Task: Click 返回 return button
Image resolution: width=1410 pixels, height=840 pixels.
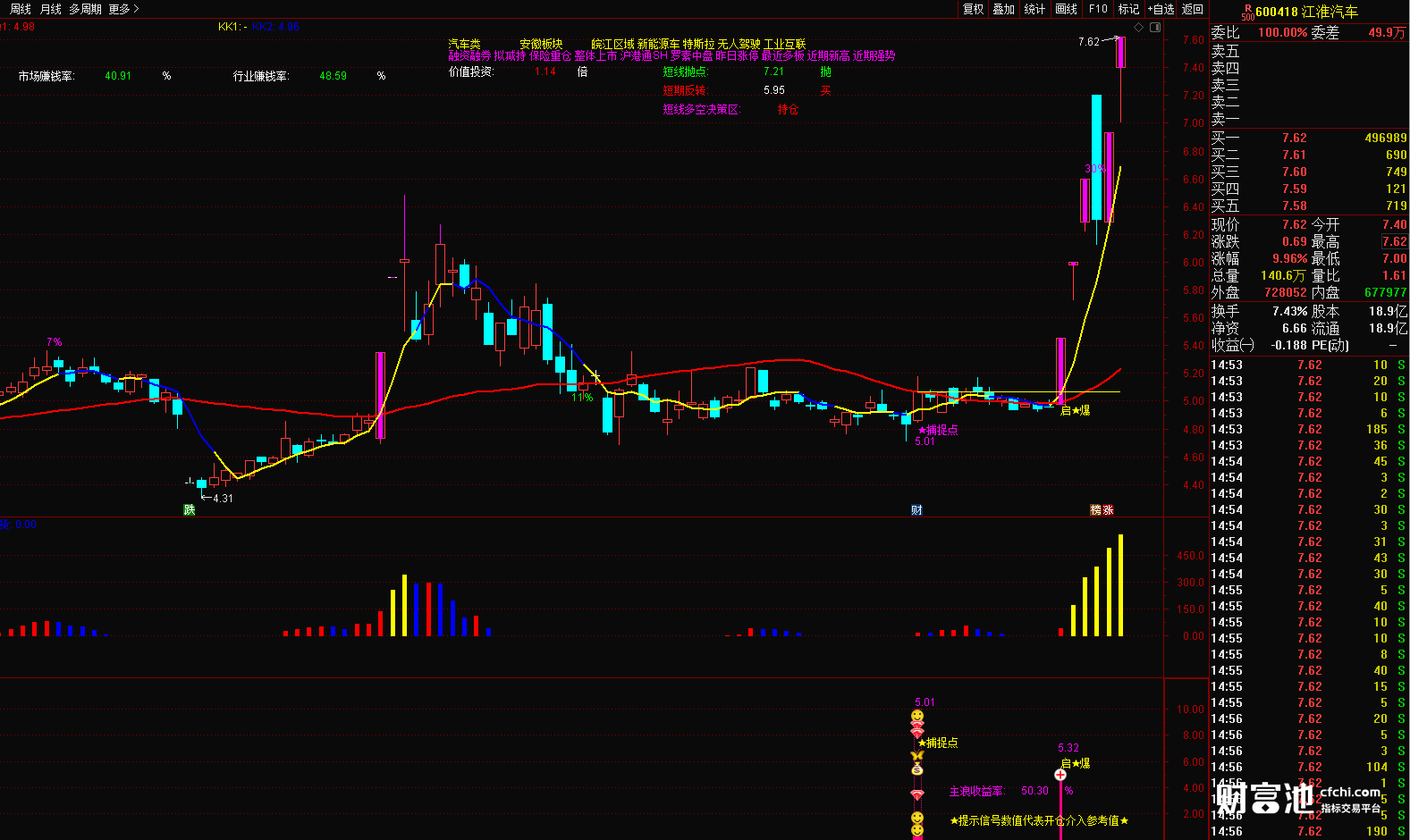Action: pyautogui.click(x=1193, y=9)
